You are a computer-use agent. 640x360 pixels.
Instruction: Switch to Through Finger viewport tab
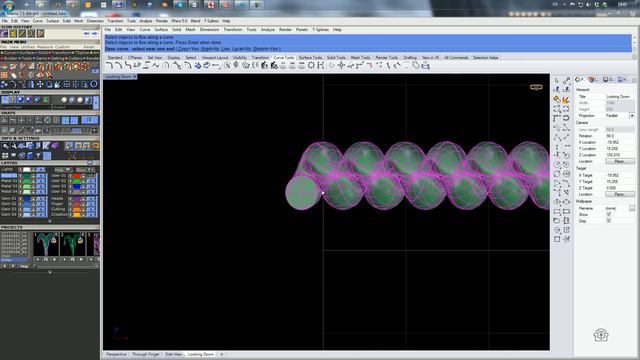146,354
